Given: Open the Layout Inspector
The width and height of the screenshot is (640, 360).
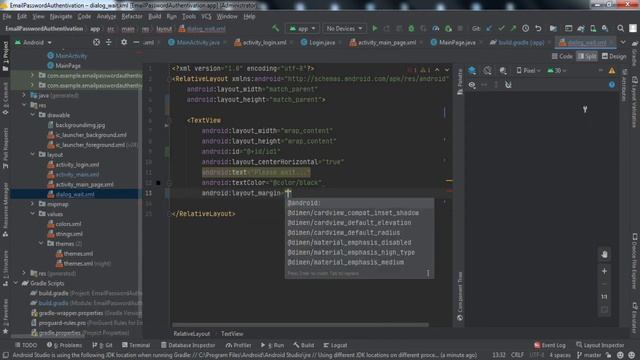Looking at the screenshot, I should [600, 345].
